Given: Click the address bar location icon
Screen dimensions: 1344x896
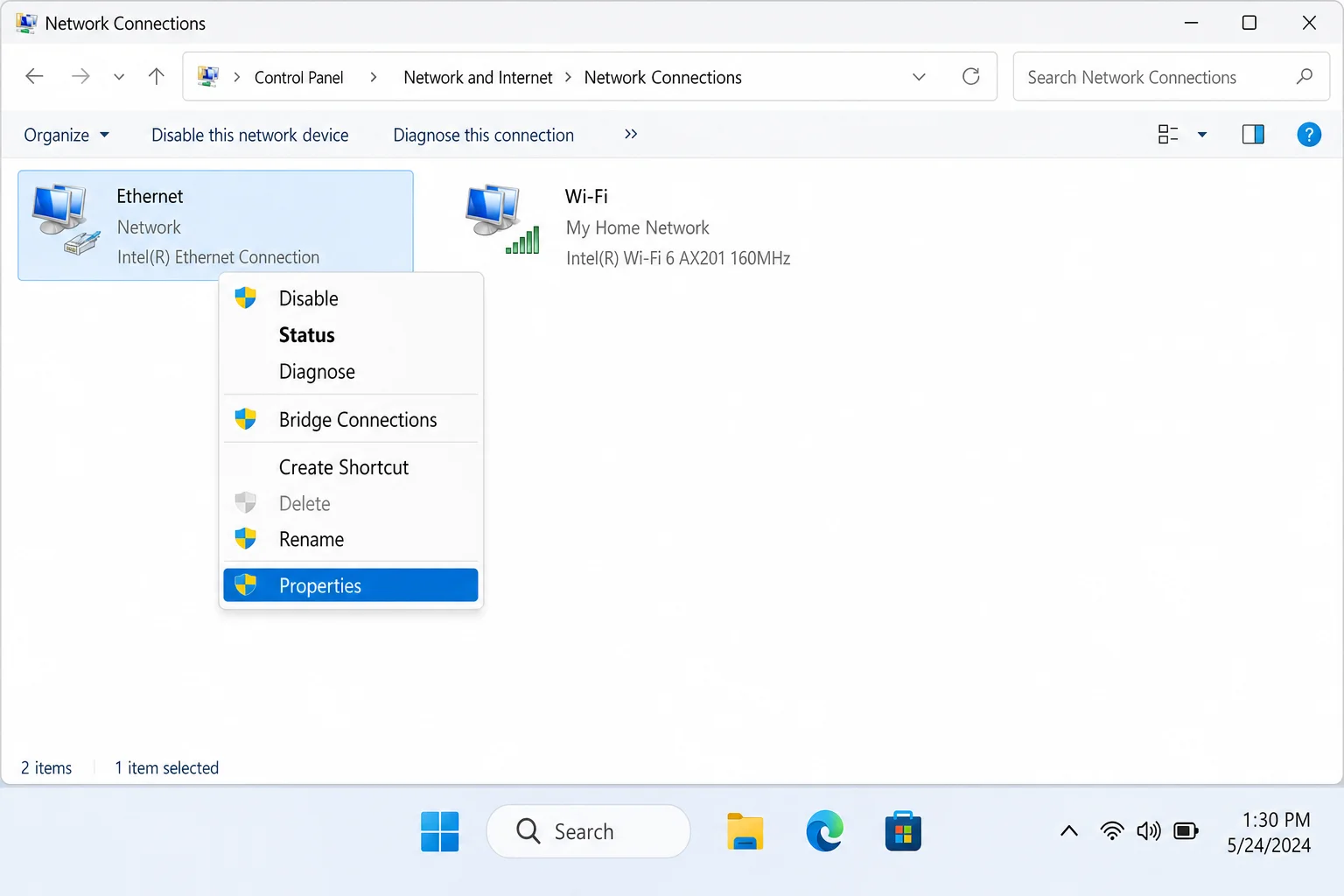Looking at the screenshot, I should (208, 76).
